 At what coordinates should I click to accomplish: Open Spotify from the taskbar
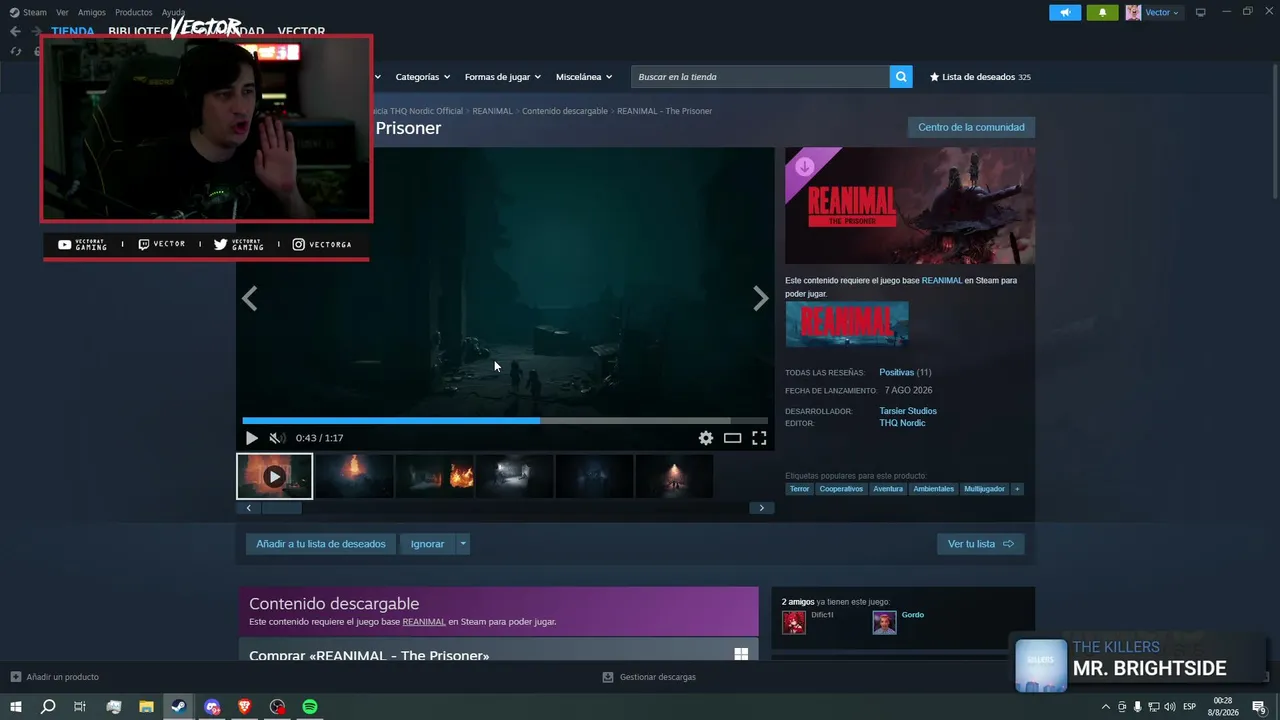310,707
